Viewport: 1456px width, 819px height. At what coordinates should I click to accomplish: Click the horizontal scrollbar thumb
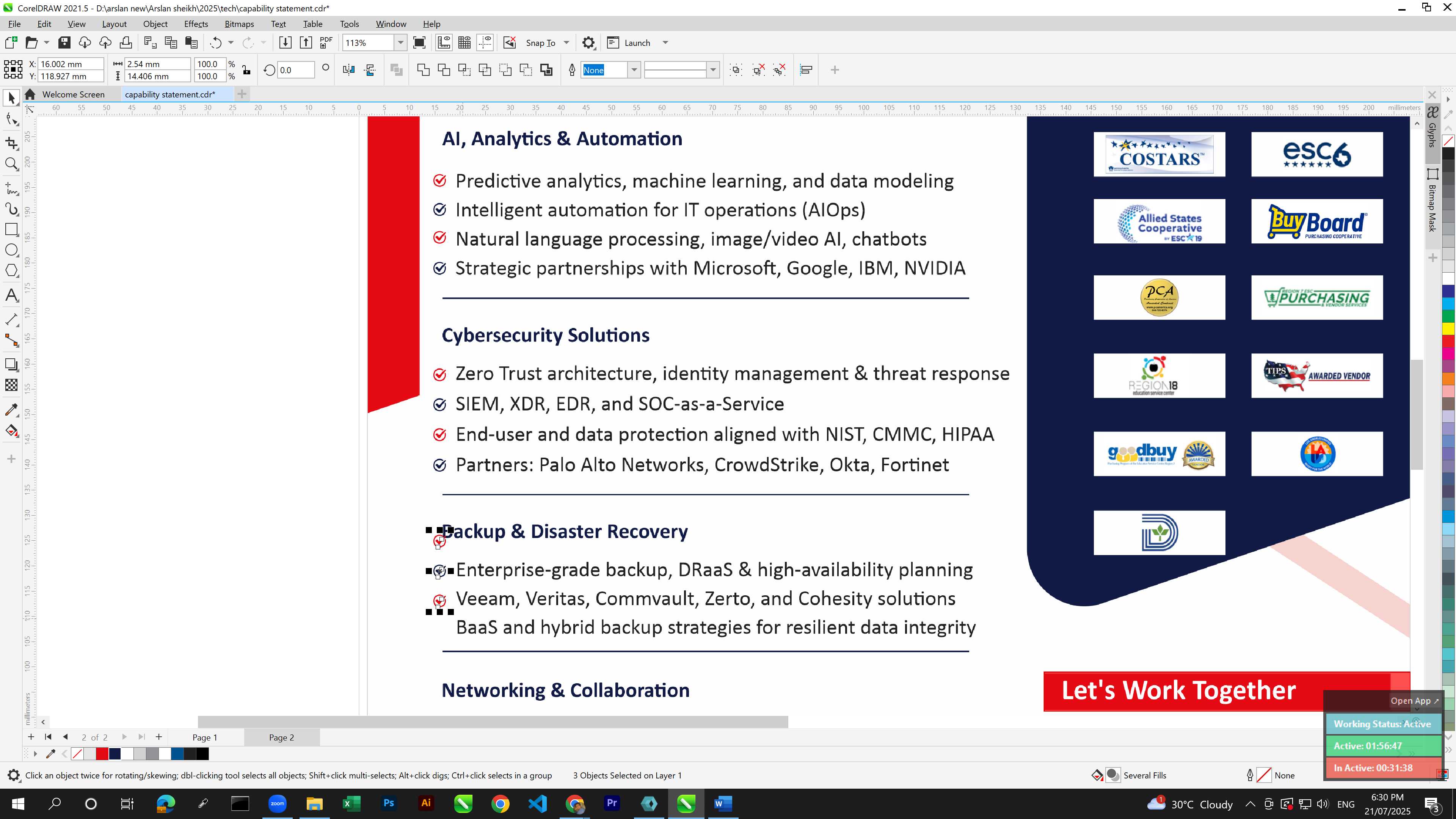[x=493, y=722]
